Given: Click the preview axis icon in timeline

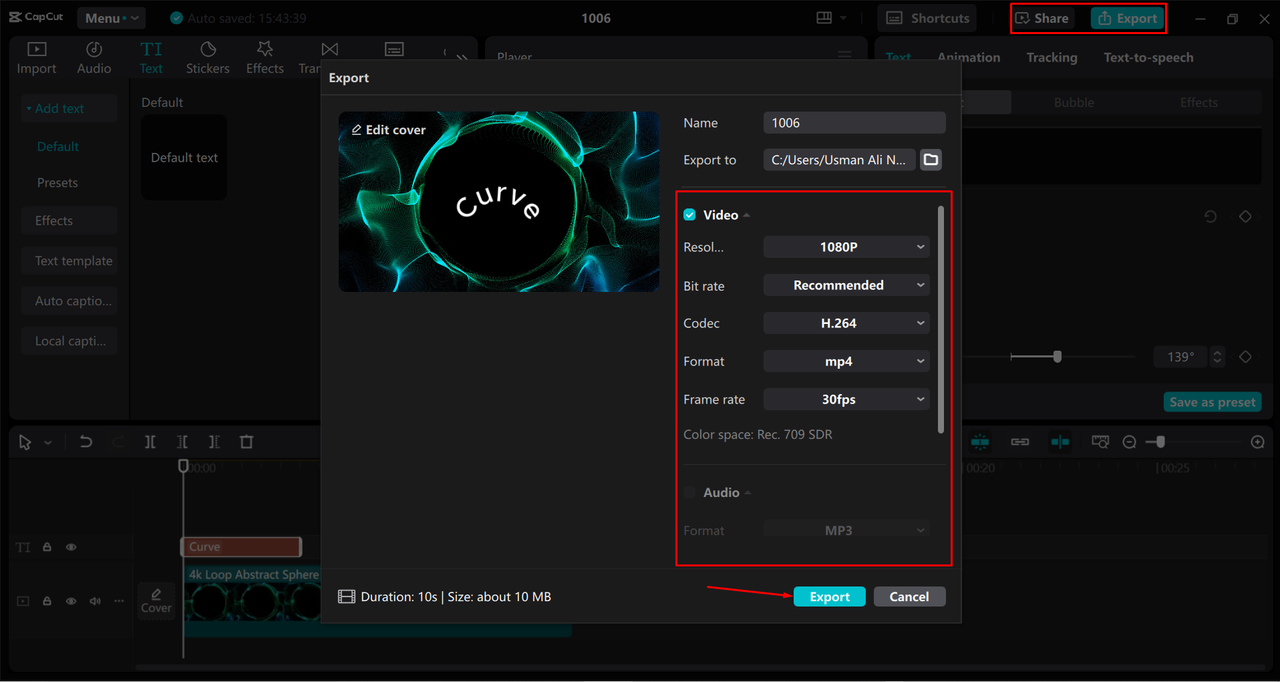Looking at the screenshot, I should pyautogui.click(x=1060, y=442).
